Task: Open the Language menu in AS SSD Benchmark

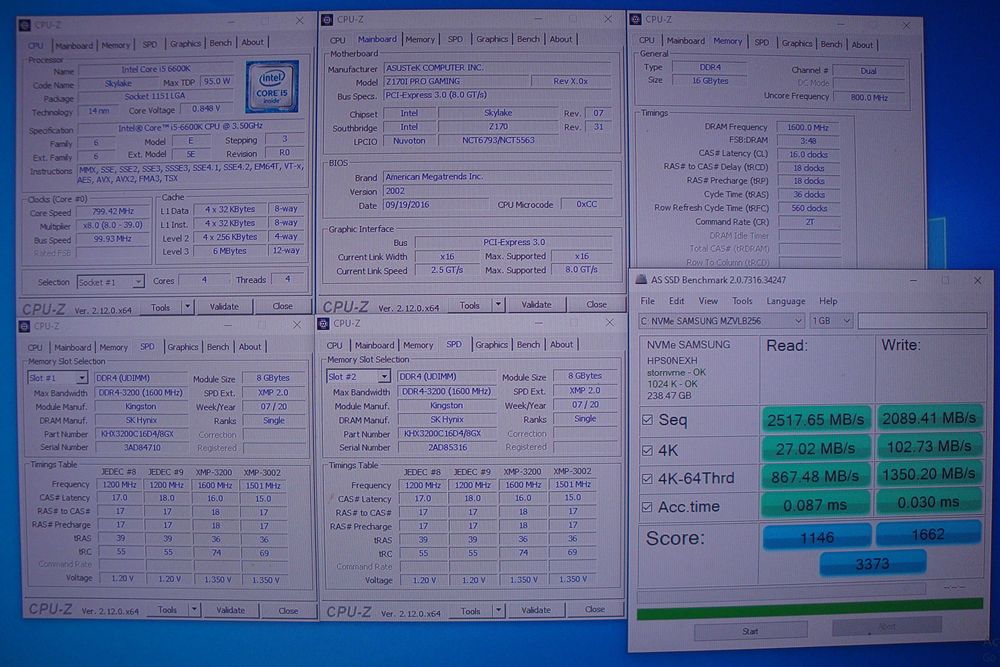Action: tap(785, 301)
